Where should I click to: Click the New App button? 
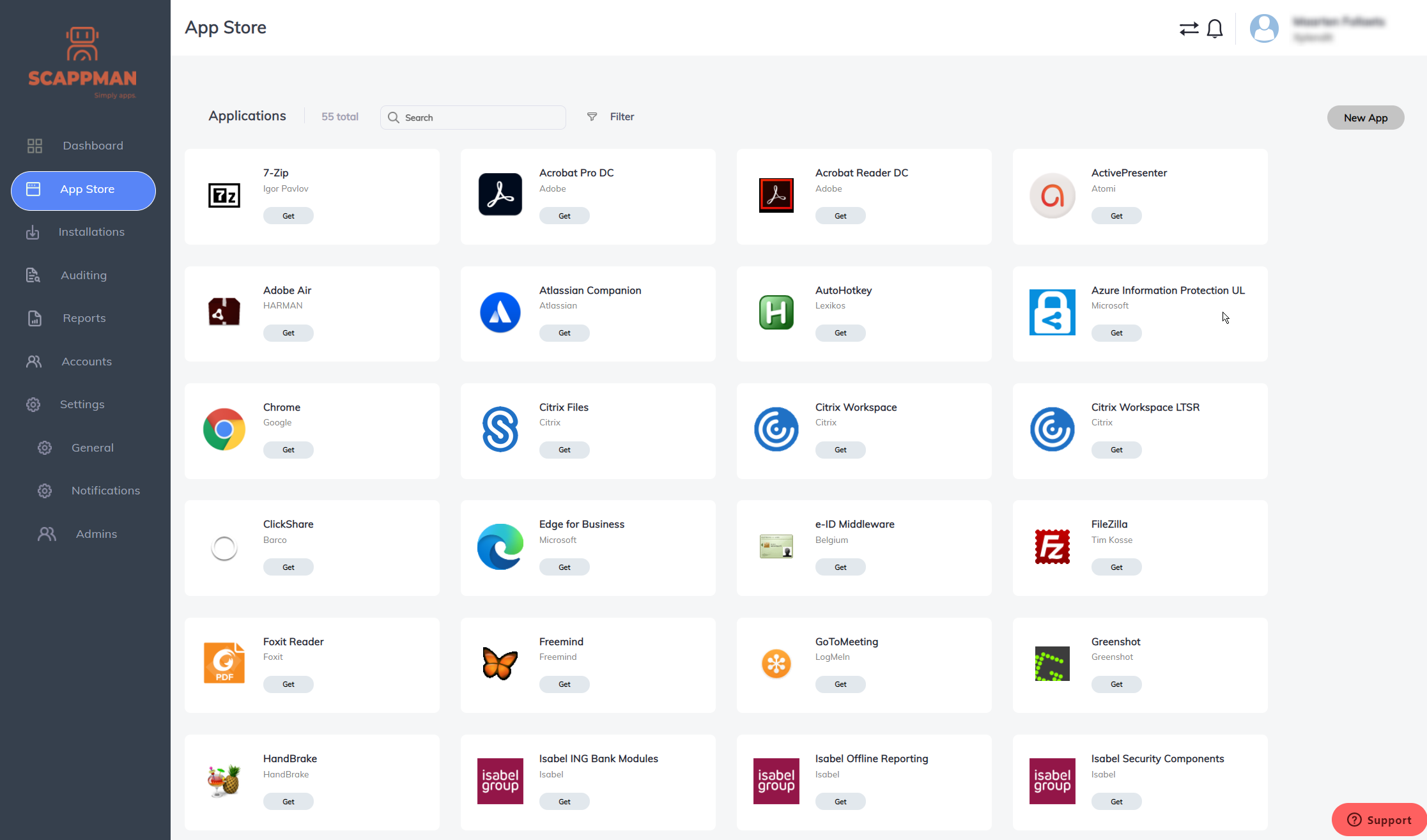click(1365, 118)
